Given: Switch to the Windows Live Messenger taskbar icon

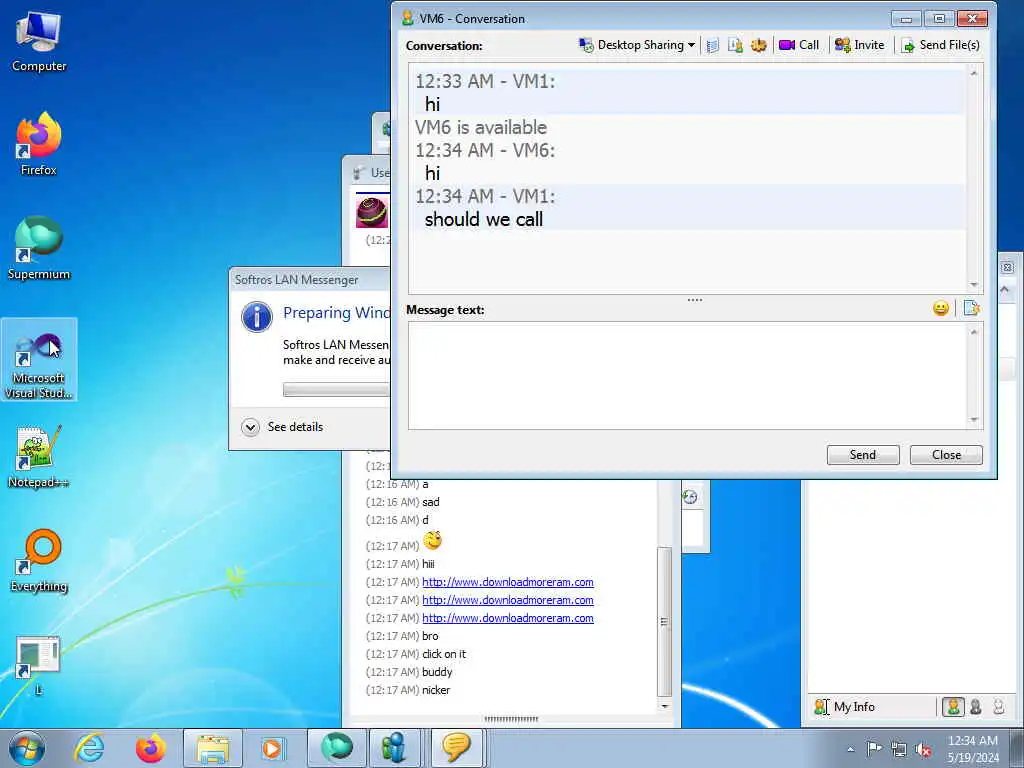Looking at the screenshot, I should tap(394, 748).
